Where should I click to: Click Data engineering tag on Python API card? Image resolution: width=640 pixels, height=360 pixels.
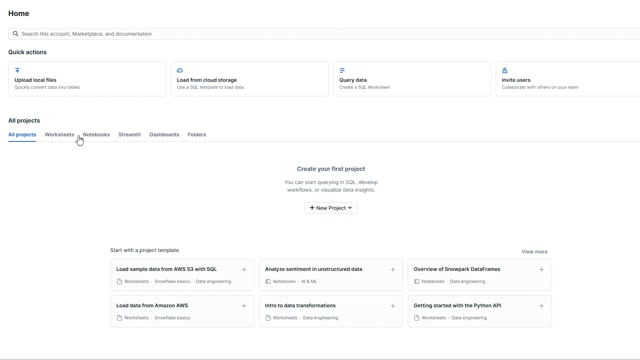[469, 318]
